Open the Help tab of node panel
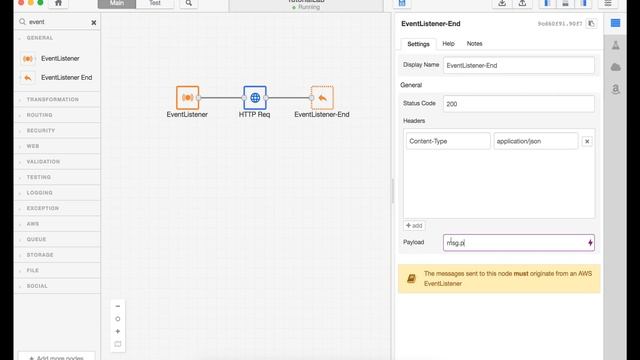Screen dimensions: 640x360 (x=448, y=43)
